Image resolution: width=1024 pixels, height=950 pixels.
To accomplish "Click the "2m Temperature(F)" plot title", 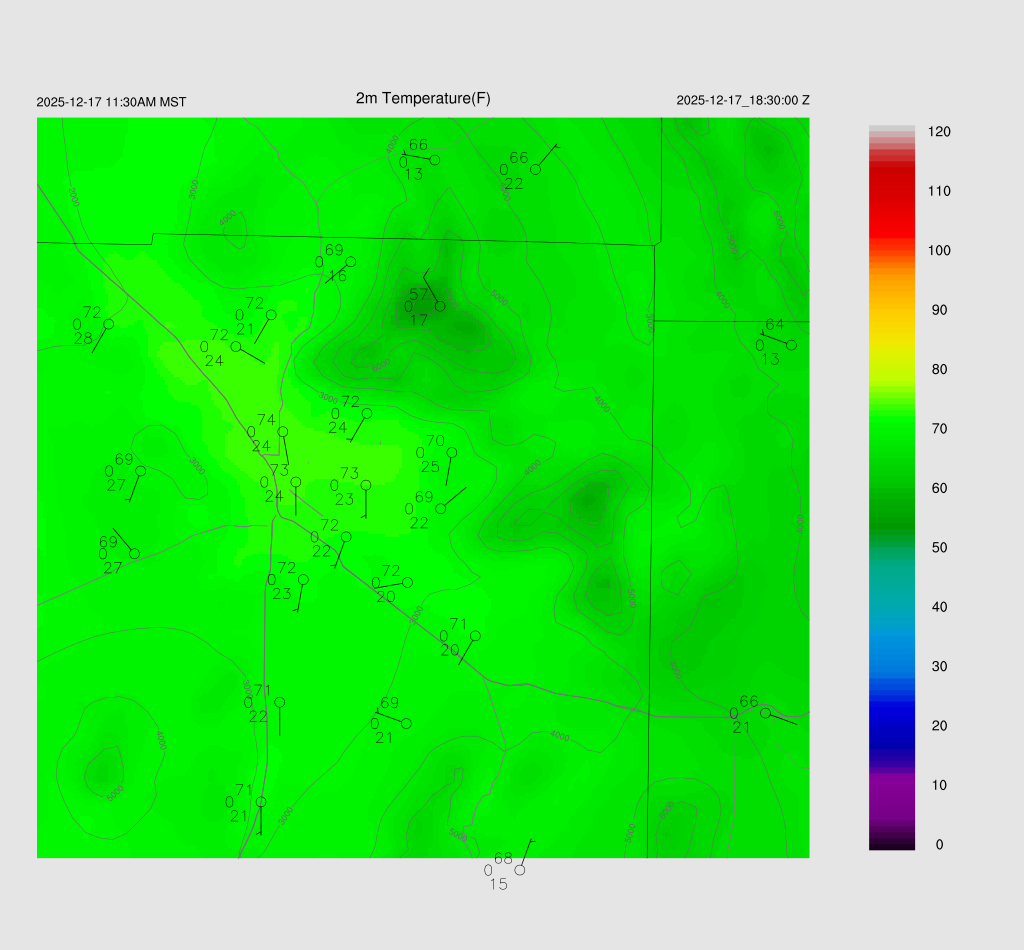I will 423,98.
